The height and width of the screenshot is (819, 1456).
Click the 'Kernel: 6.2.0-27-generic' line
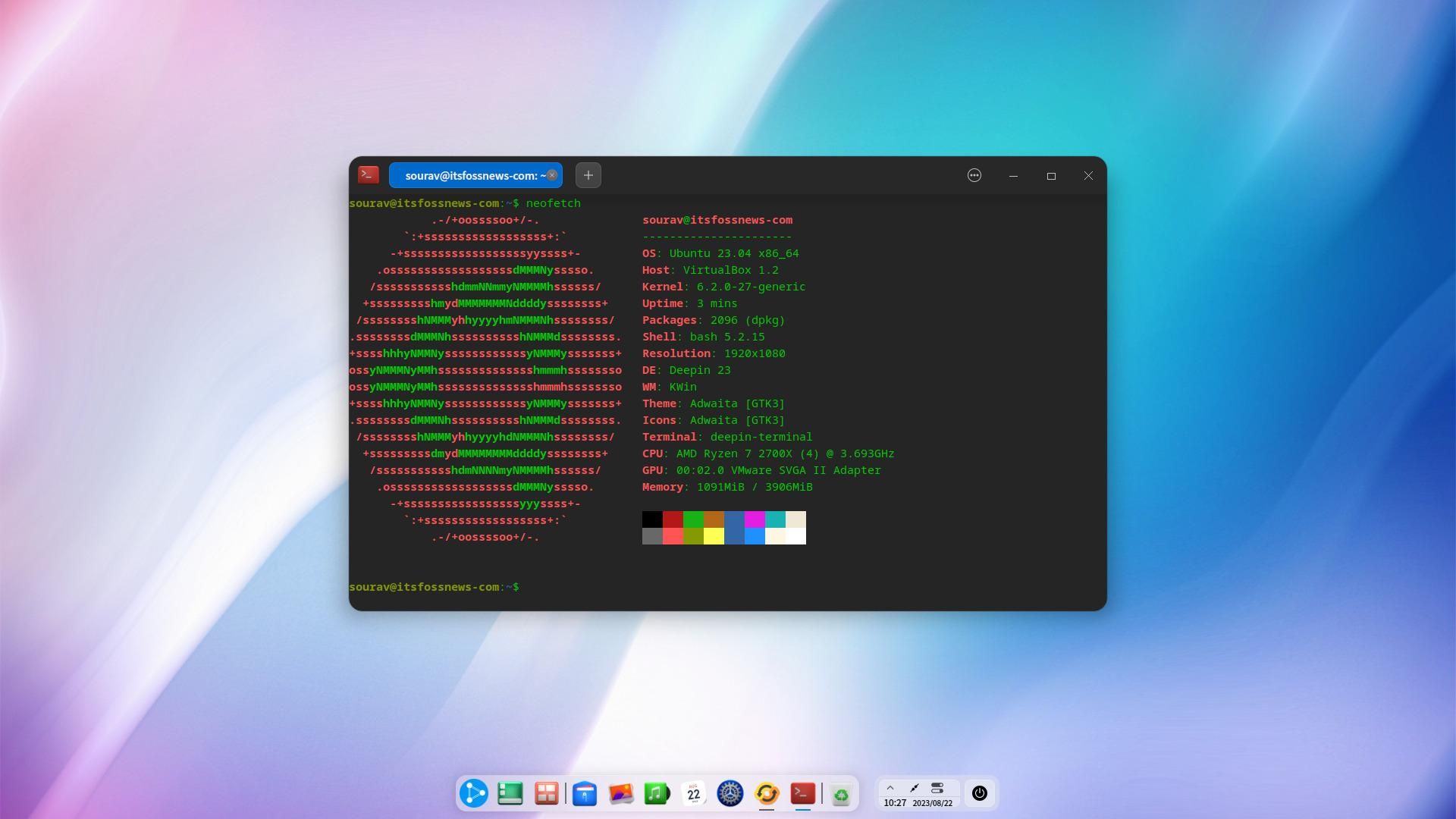coord(724,287)
